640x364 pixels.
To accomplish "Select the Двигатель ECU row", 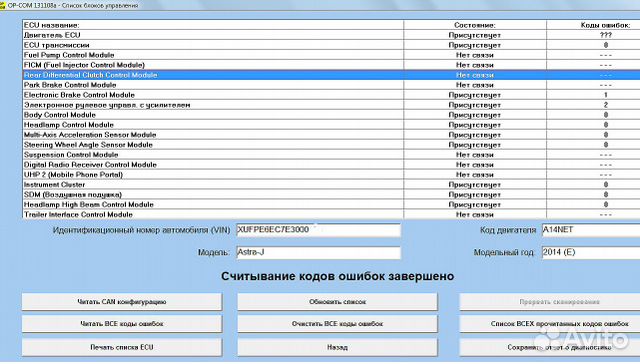I will 331,35.
